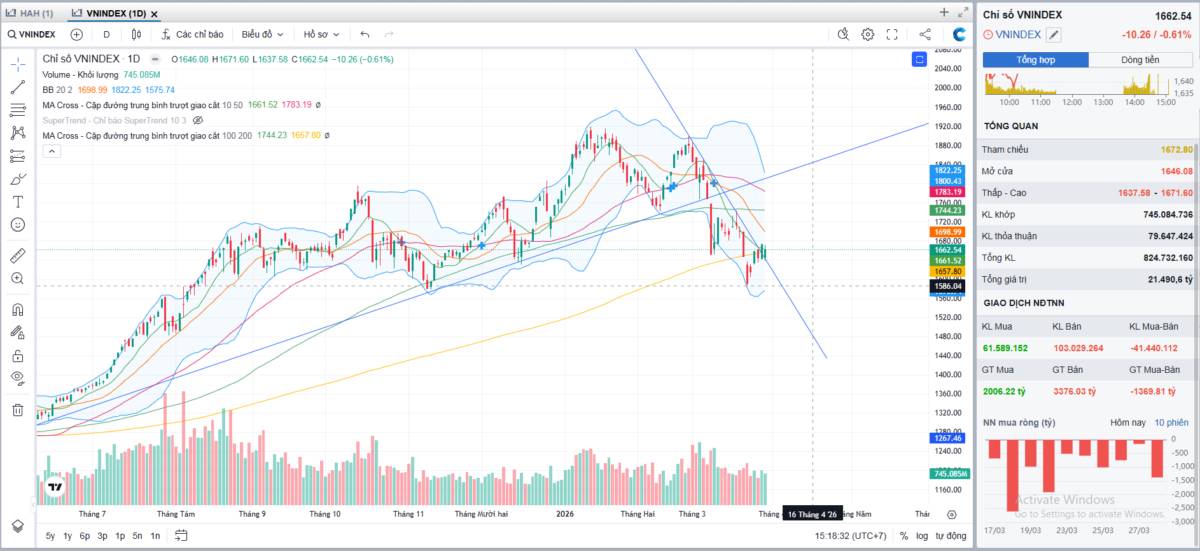
Task: Open the Fibonacci retracement tool group
Action: tap(18, 110)
